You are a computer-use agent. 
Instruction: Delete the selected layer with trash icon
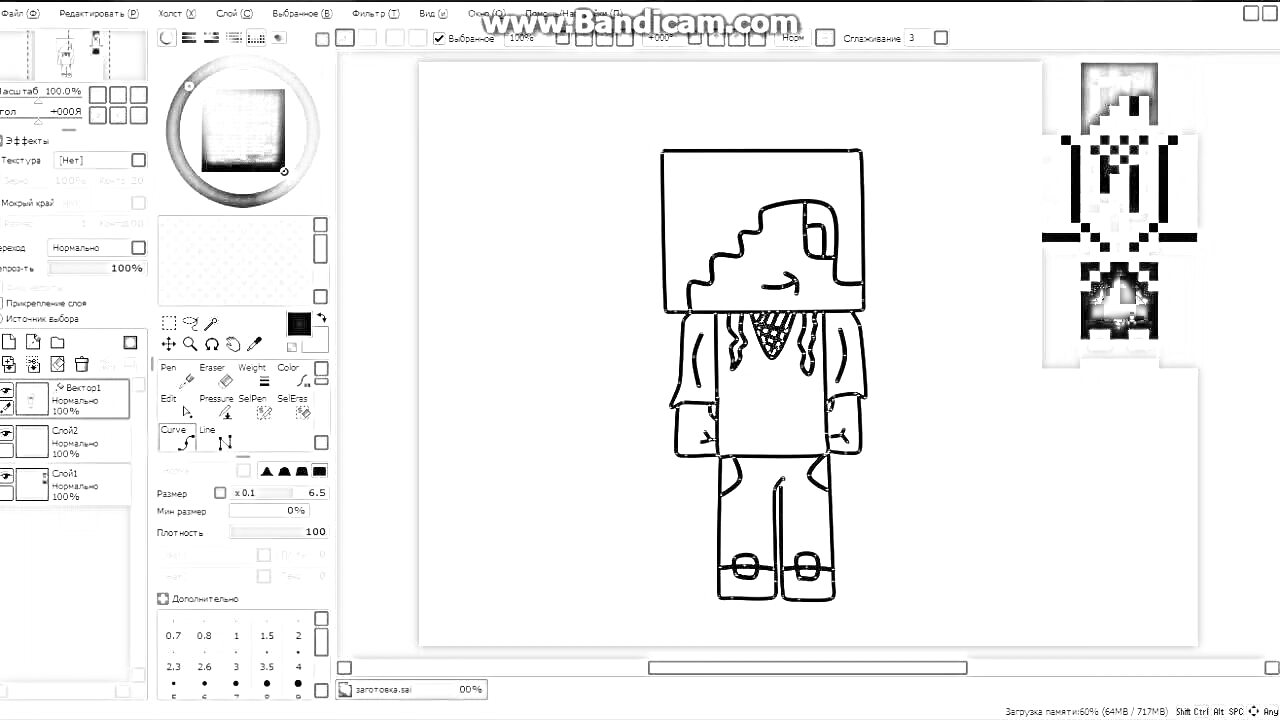click(x=82, y=364)
